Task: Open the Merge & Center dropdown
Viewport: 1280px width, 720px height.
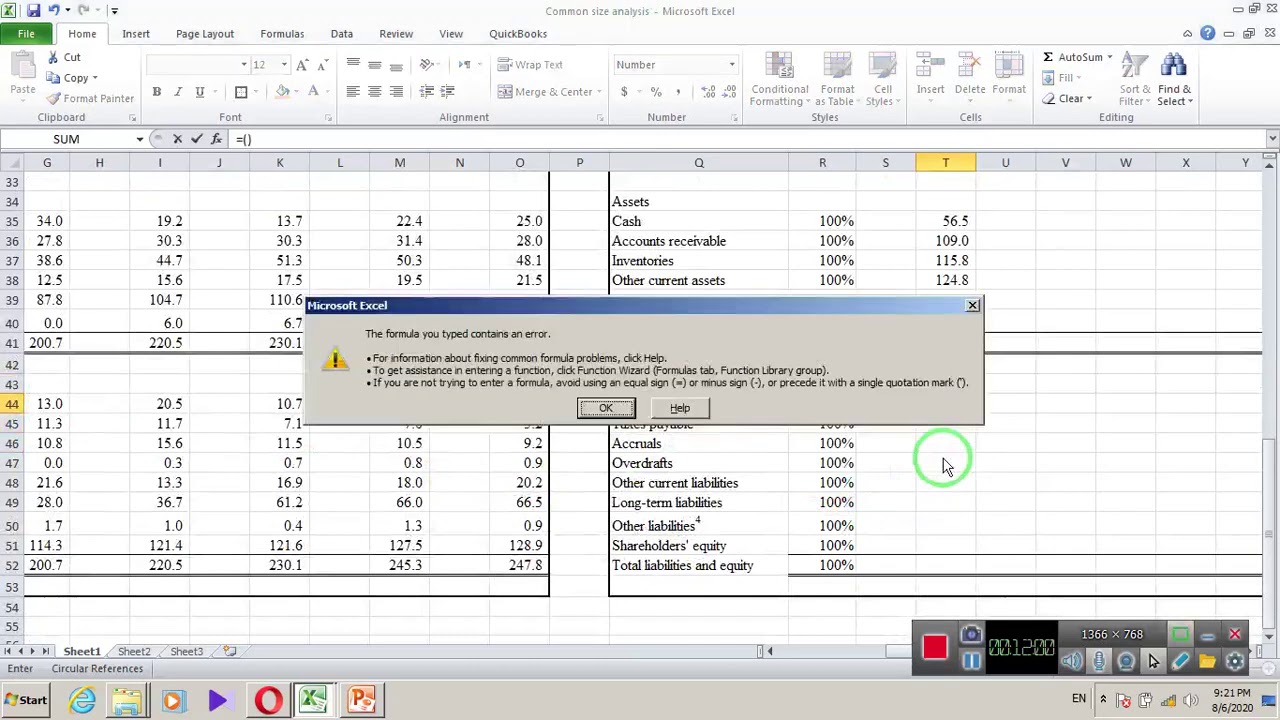Action: click(x=599, y=92)
